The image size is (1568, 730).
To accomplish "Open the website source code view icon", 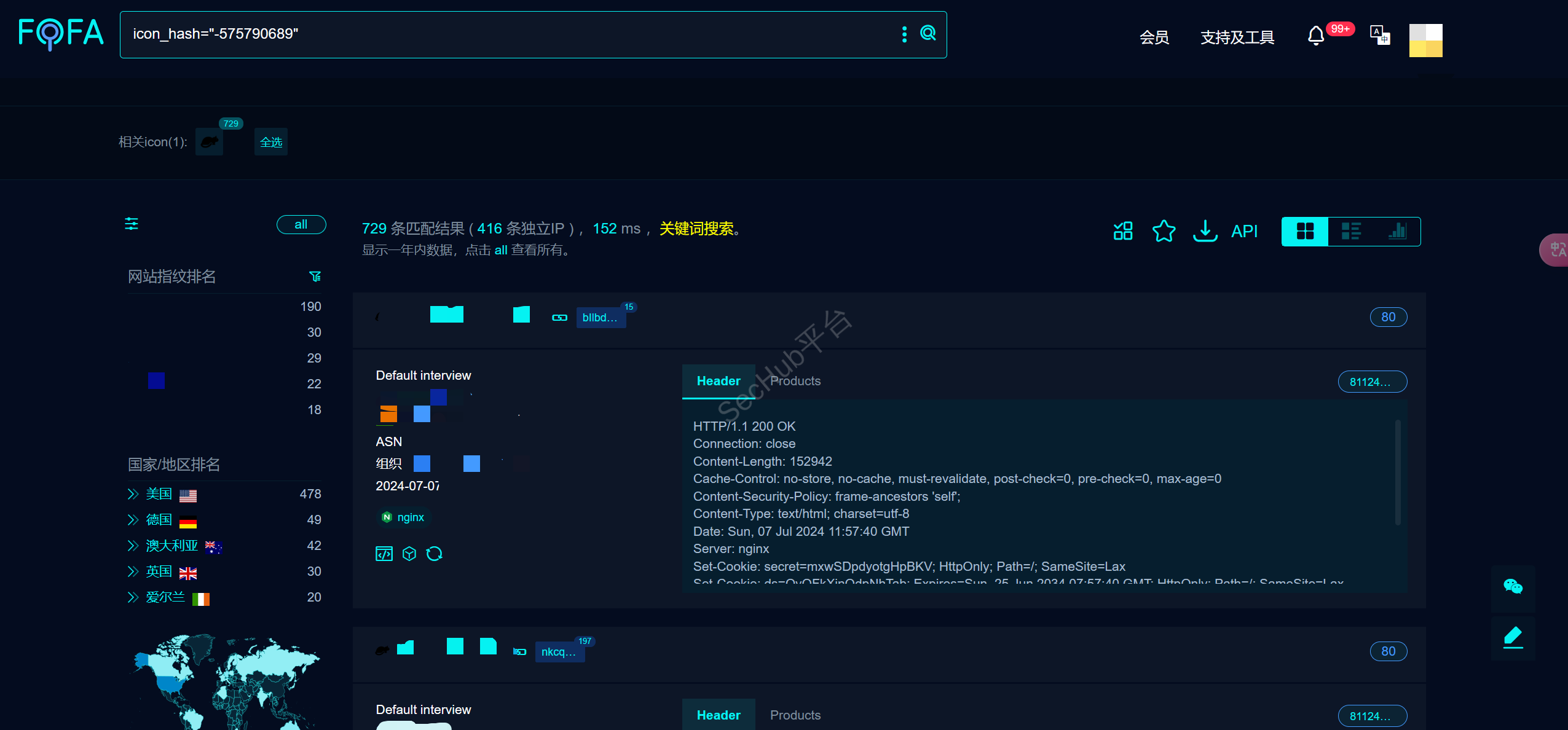I will click(x=384, y=554).
